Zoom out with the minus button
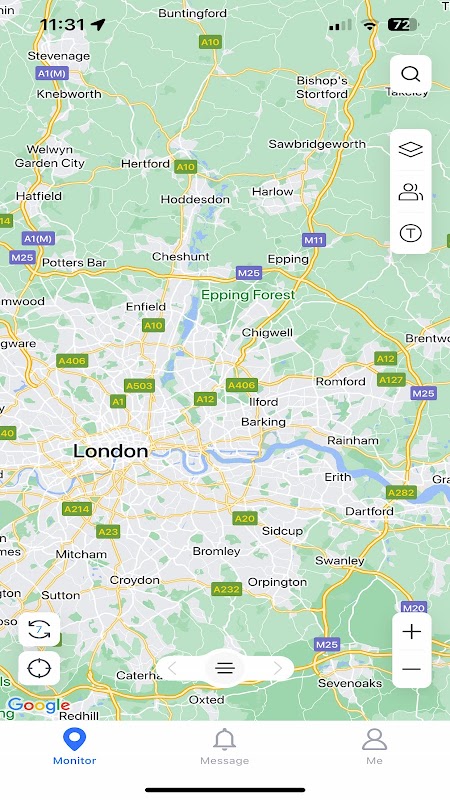450x800 pixels. pos(412,669)
